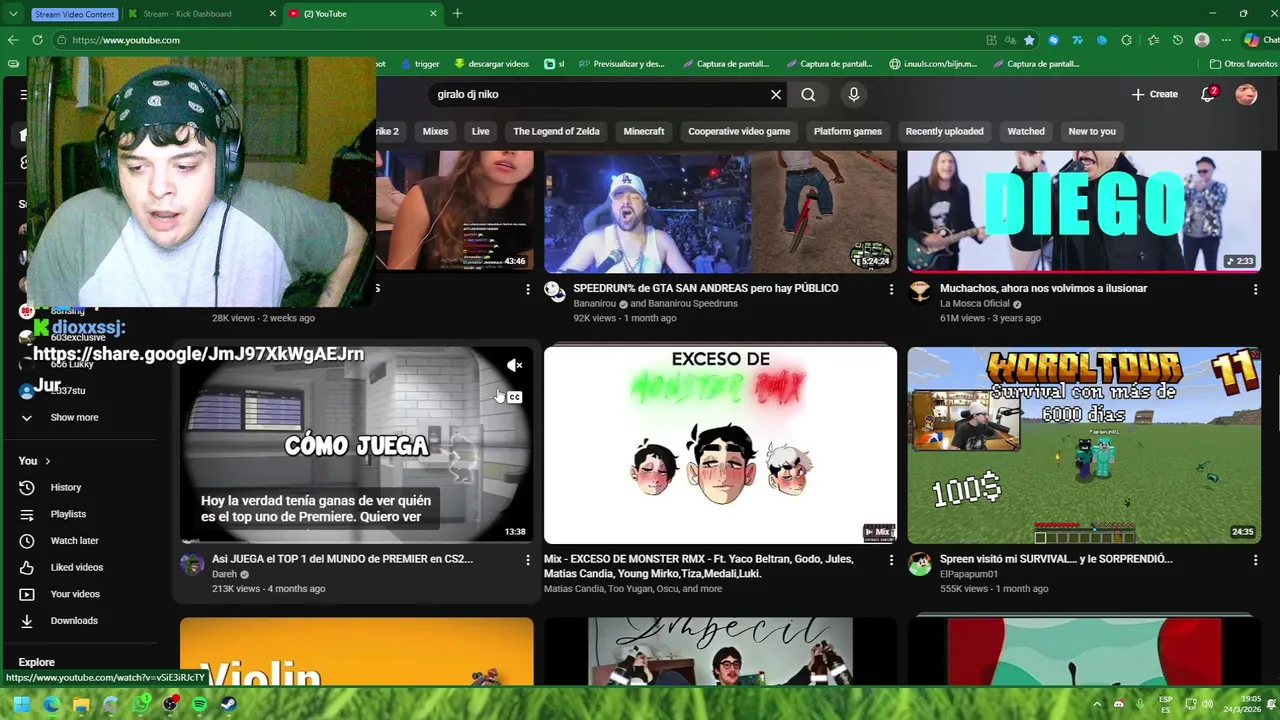The height and width of the screenshot is (720, 1280).
Task: Select The Legend of Zelda chip
Action: (556, 131)
